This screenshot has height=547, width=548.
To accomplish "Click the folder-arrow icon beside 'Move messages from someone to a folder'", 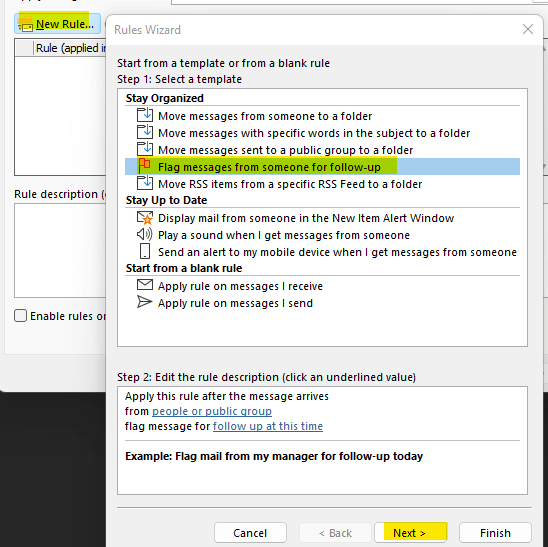I will (145, 115).
